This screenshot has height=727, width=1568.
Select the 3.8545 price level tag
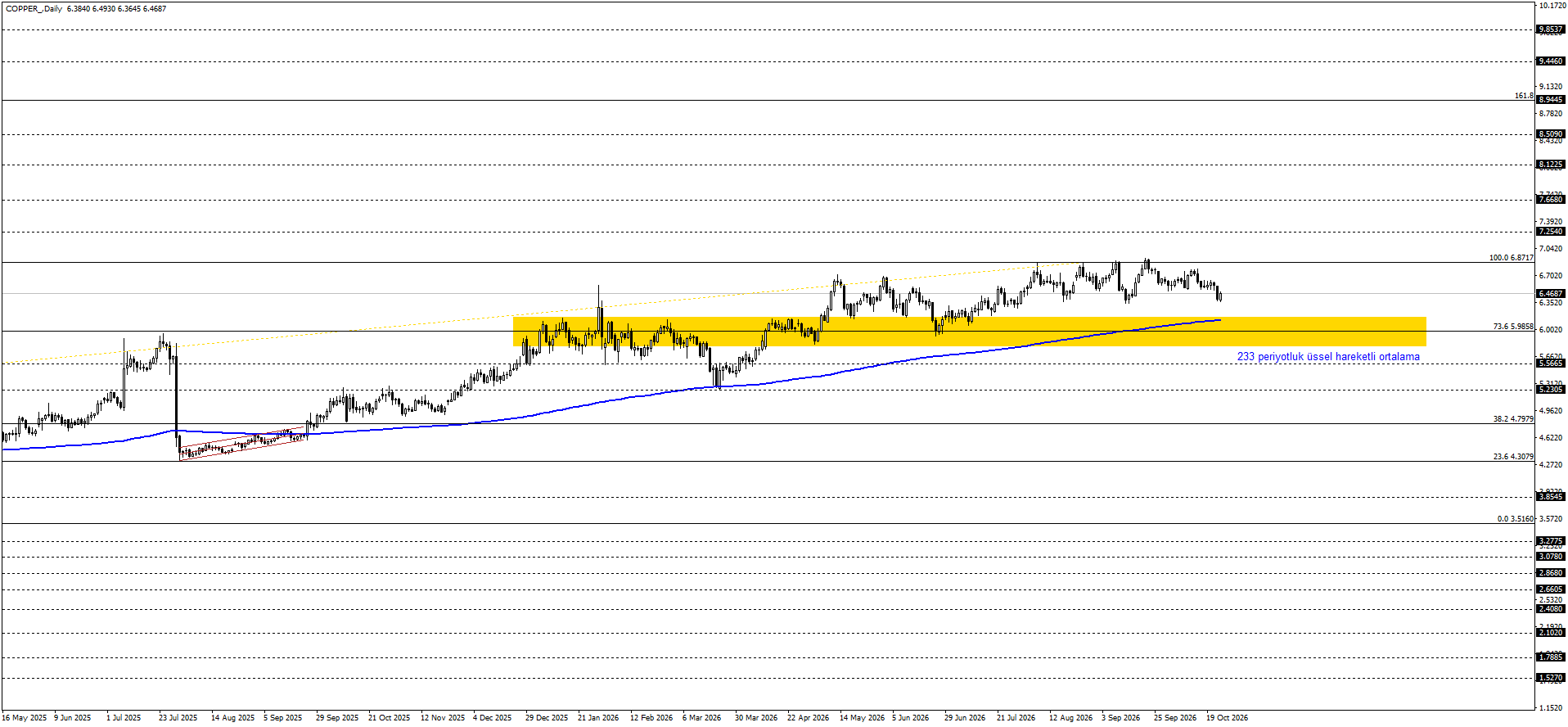pyautogui.click(x=1551, y=497)
